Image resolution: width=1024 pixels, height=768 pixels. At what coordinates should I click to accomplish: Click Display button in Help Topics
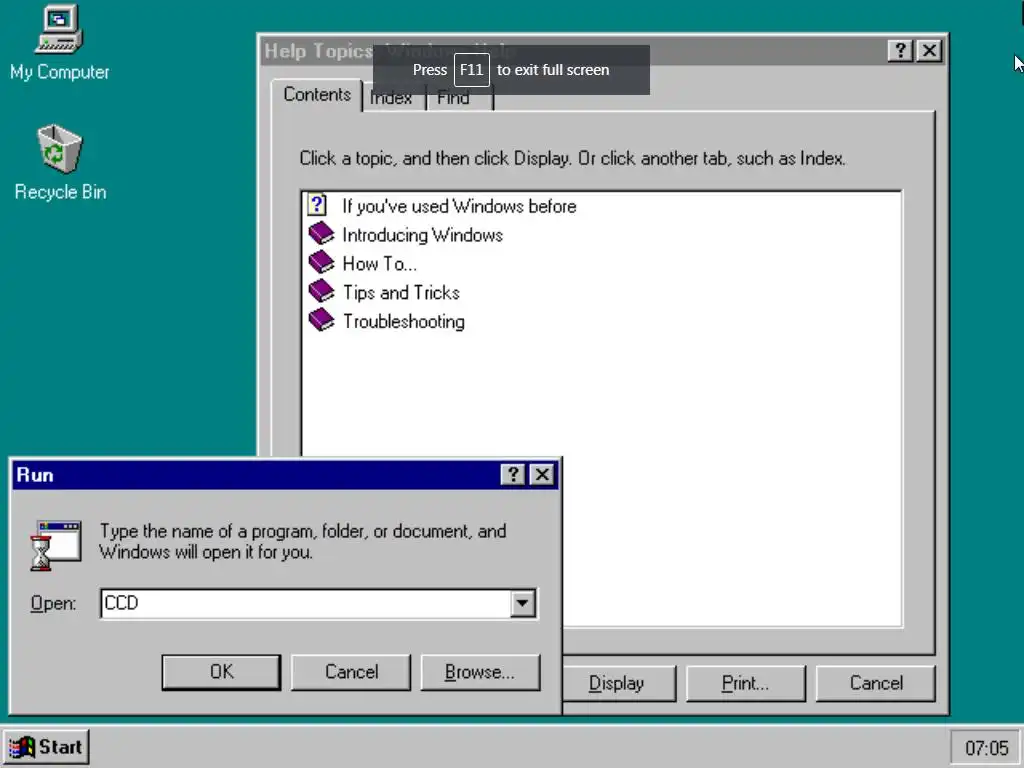[617, 683]
